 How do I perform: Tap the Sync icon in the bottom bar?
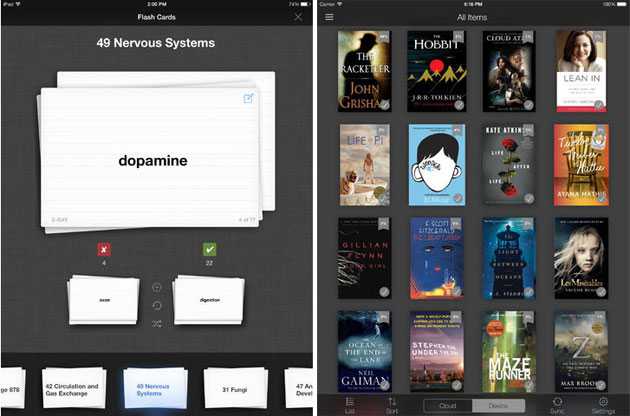[557, 403]
